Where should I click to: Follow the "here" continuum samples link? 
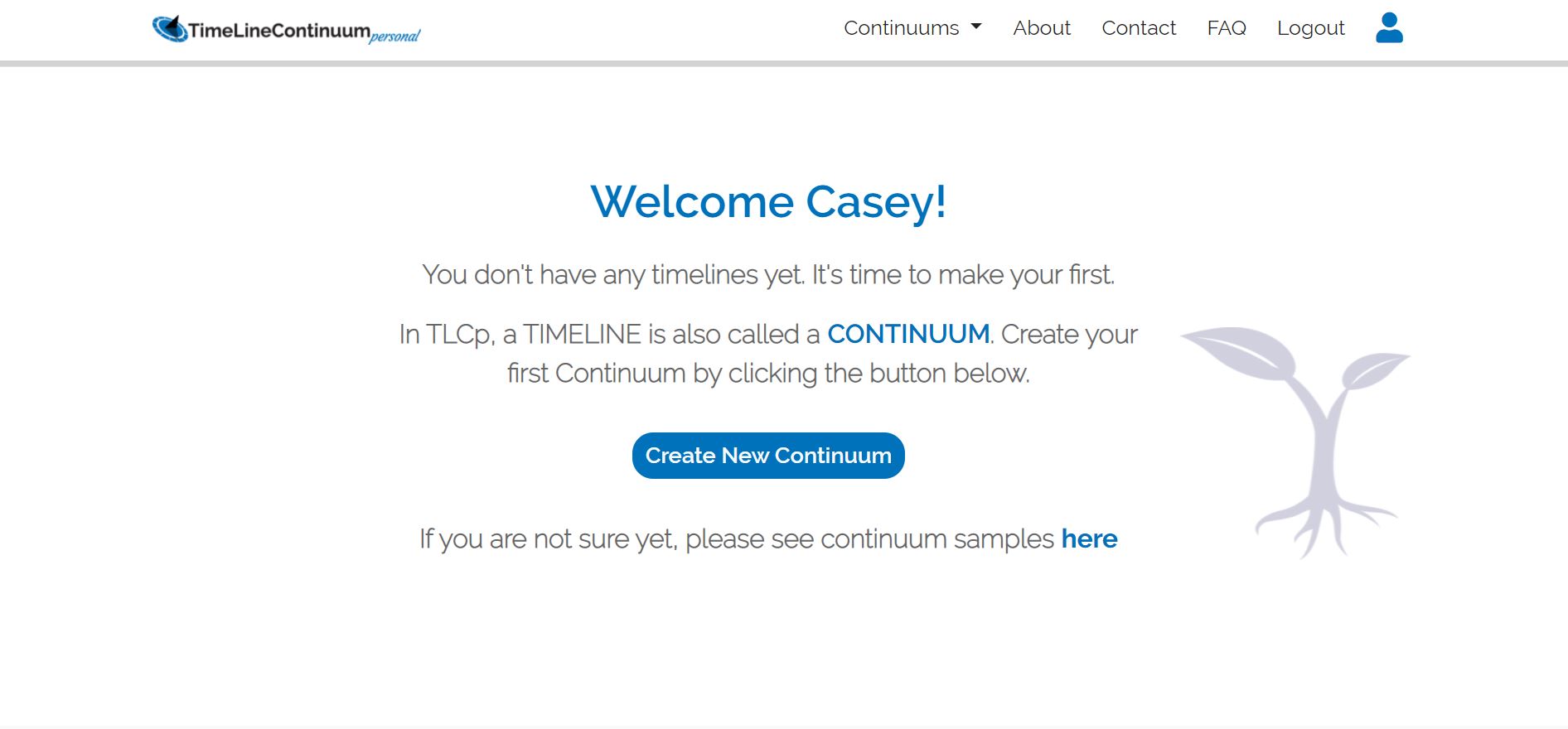(x=1089, y=539)
